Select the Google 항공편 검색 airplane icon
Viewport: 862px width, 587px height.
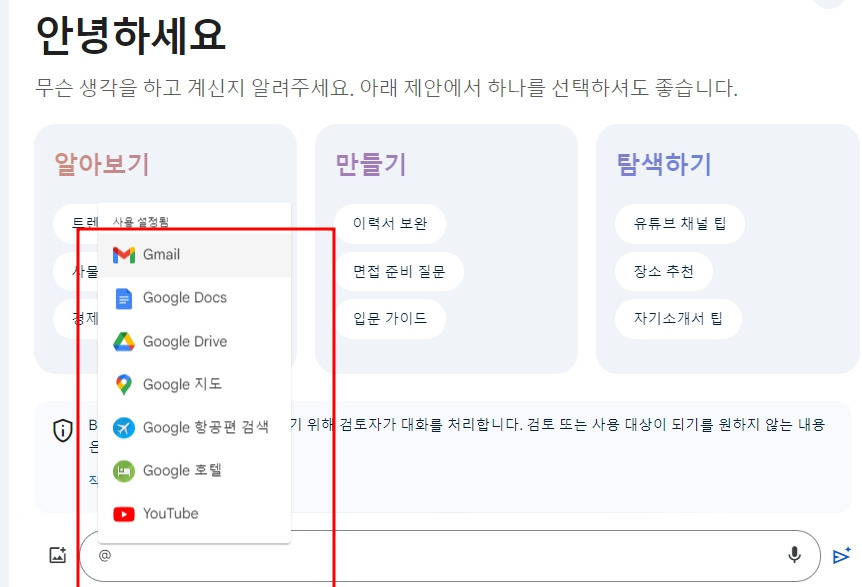[124, 426]
